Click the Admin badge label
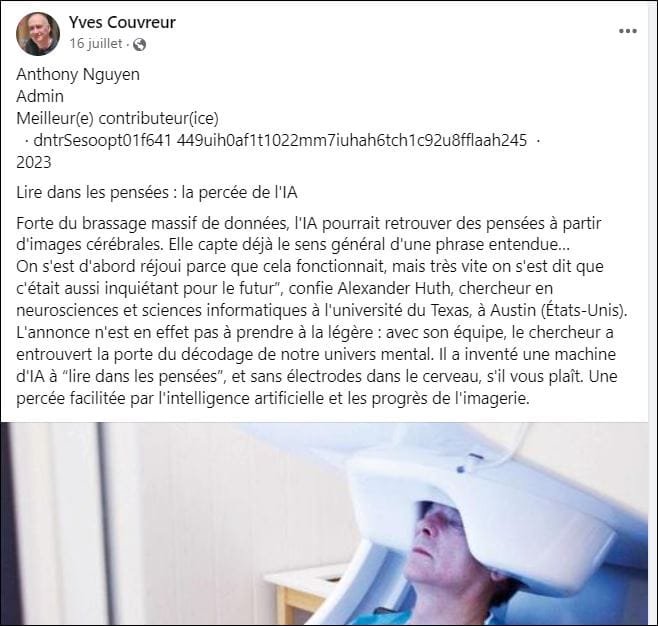This screenshot has height=626, width=658. pos(40,97)
